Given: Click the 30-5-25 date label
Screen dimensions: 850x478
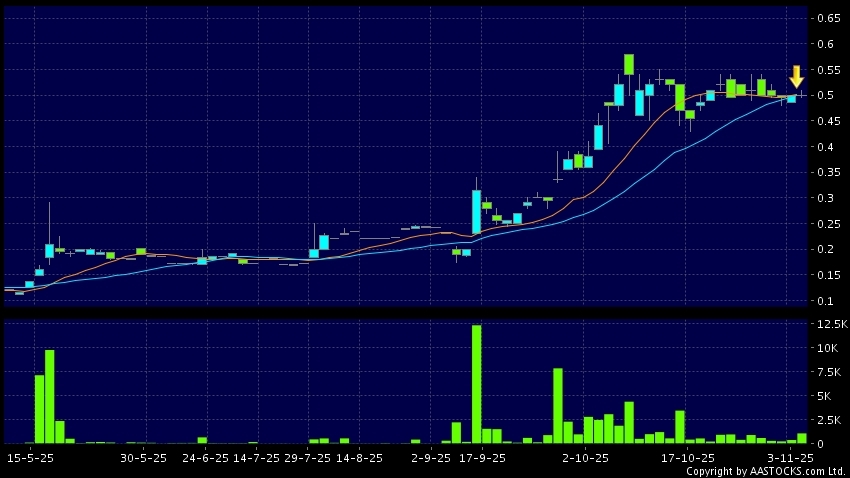Looking at the screenshot, I should 142,458.
